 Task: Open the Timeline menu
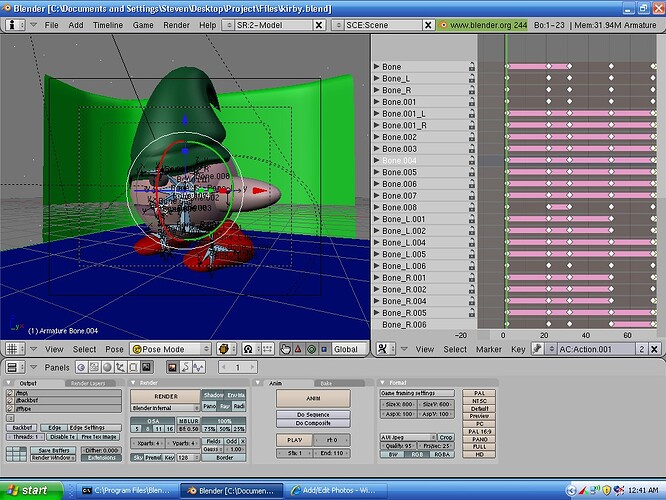pos(108,25)
